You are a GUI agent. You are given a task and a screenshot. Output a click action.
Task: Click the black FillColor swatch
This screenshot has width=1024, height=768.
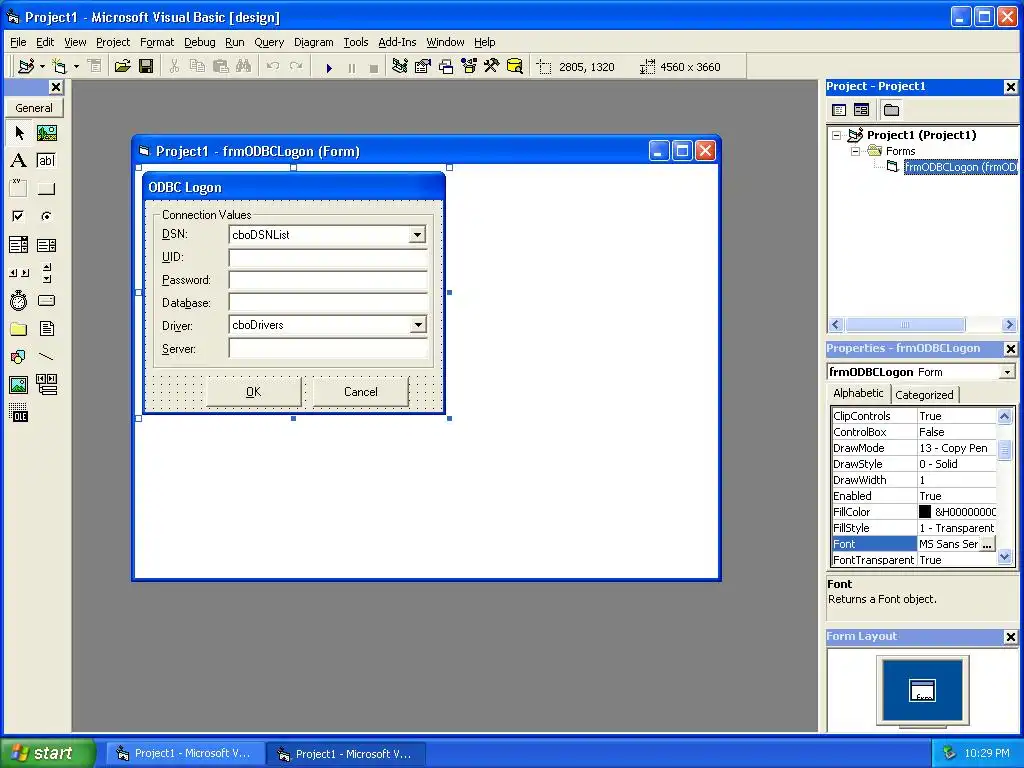coord(925,512)
